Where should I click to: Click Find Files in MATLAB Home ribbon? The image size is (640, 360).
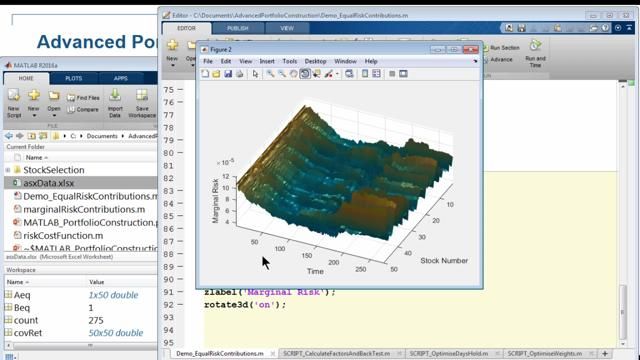pyautogui.click(x=83, y=98)
